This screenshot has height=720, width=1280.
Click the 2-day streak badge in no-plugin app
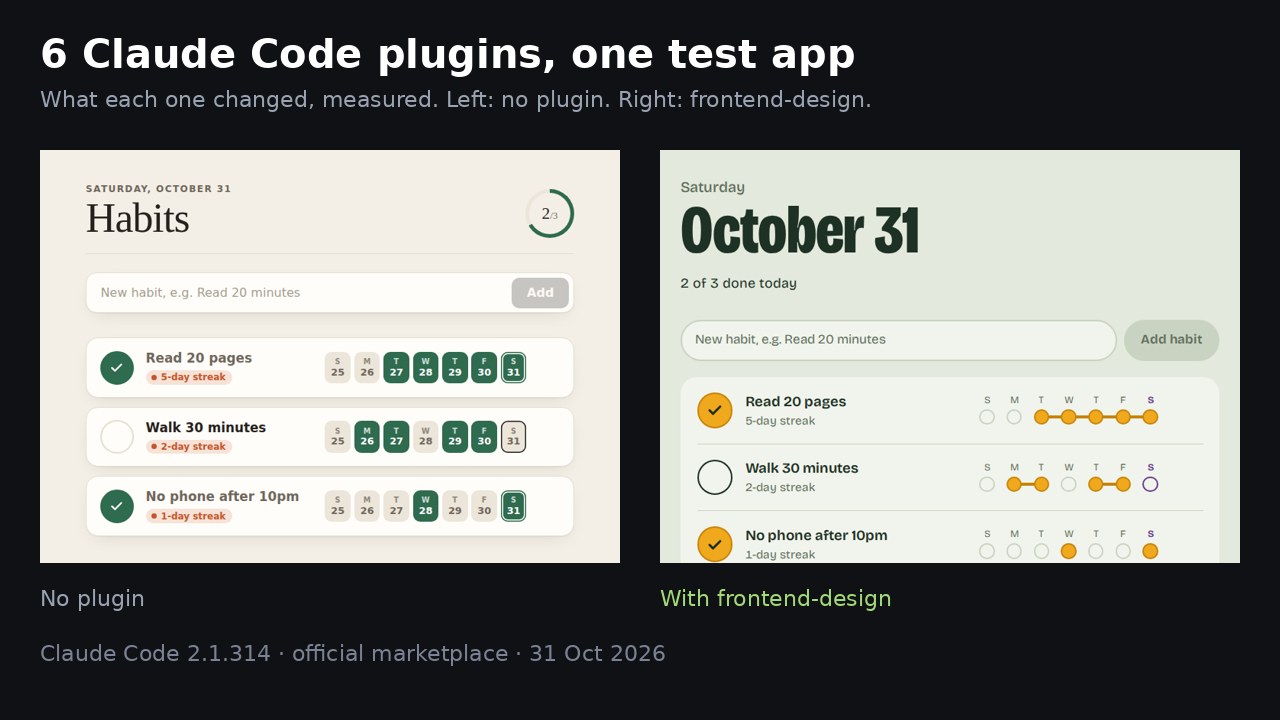pos(189,447)
